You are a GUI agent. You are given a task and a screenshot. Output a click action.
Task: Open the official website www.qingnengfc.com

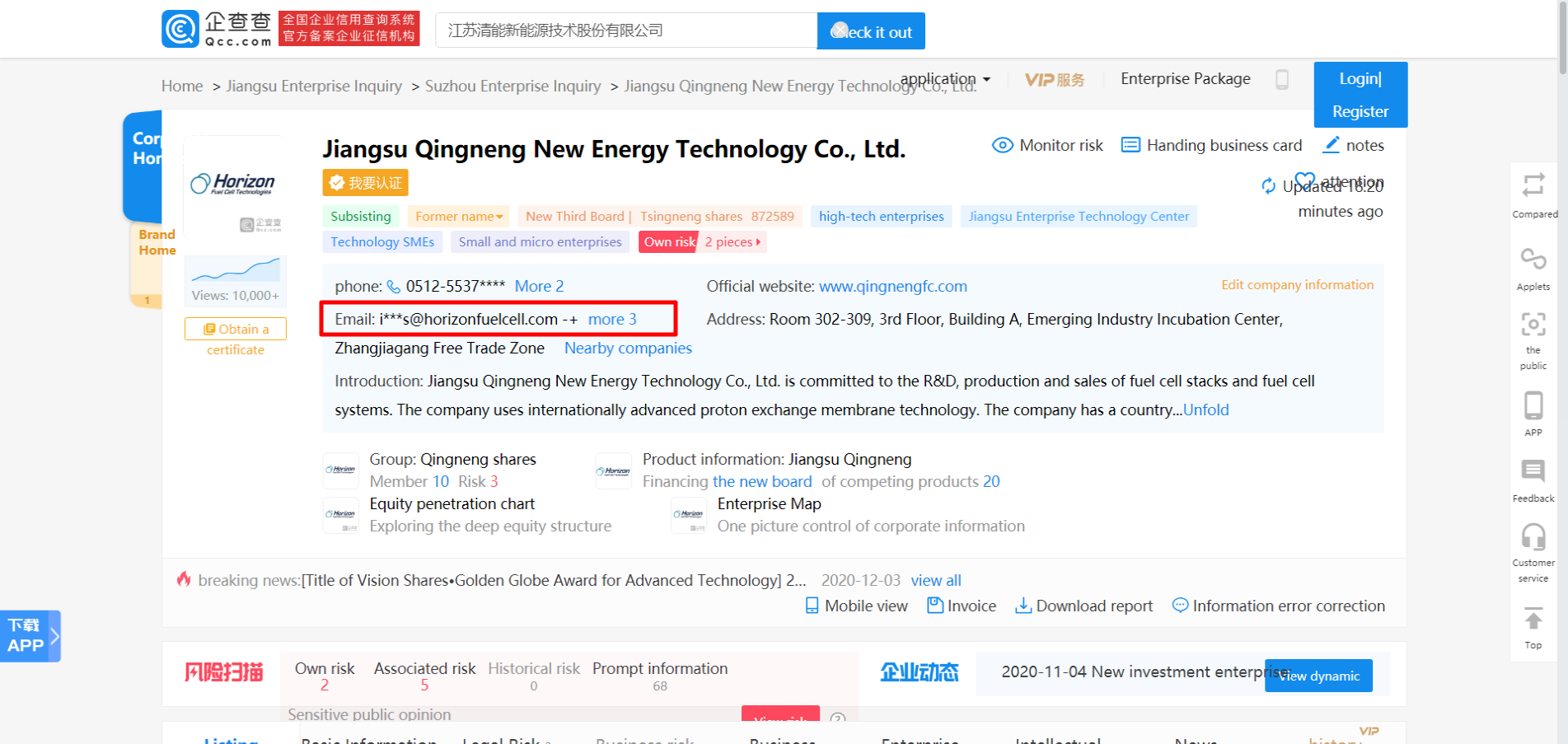[x=893, y=287]
